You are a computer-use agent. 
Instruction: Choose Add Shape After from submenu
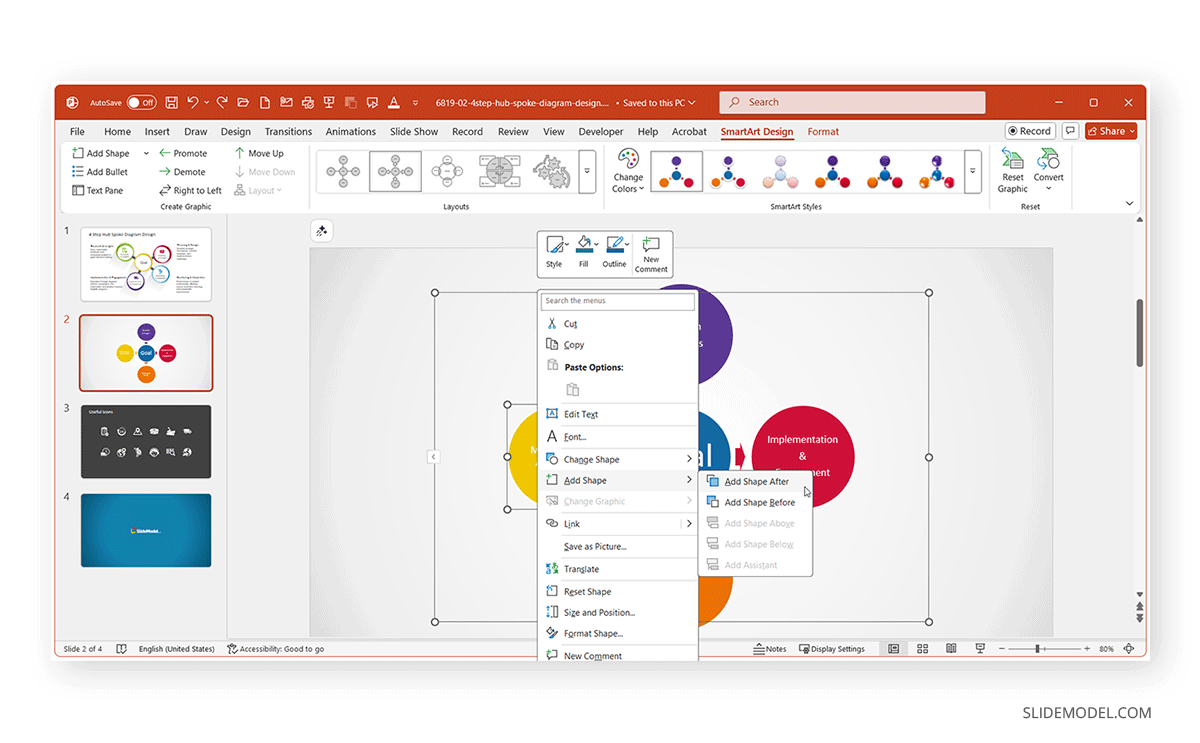[755, 481]
